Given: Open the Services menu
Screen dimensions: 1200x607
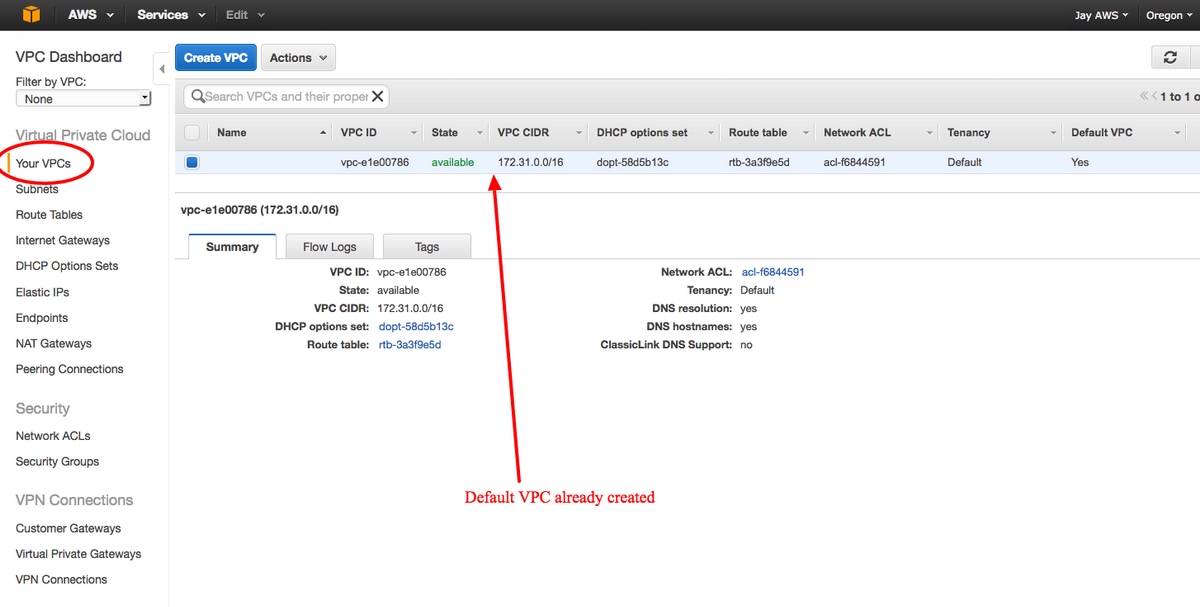Looking at the screenshot, I should (171, 15).
